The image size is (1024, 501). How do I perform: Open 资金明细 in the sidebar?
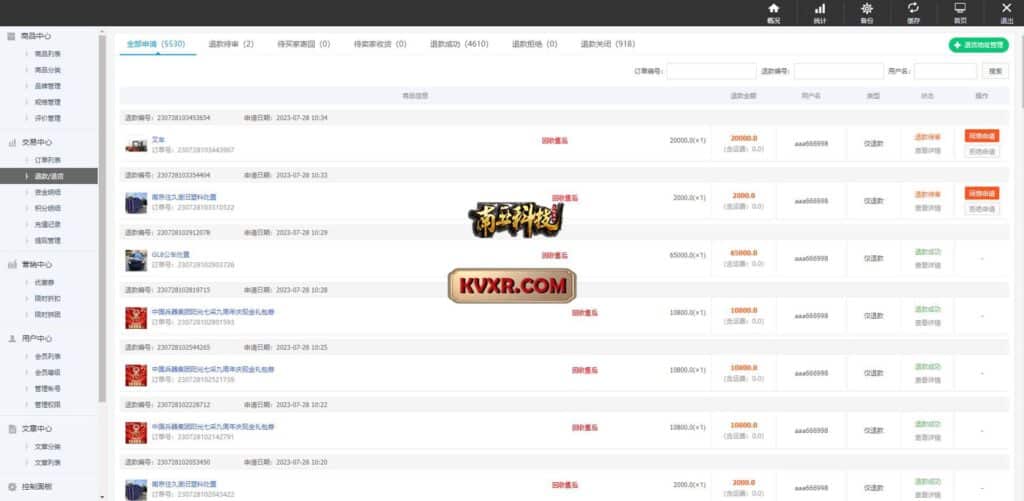tap(47, 192)
